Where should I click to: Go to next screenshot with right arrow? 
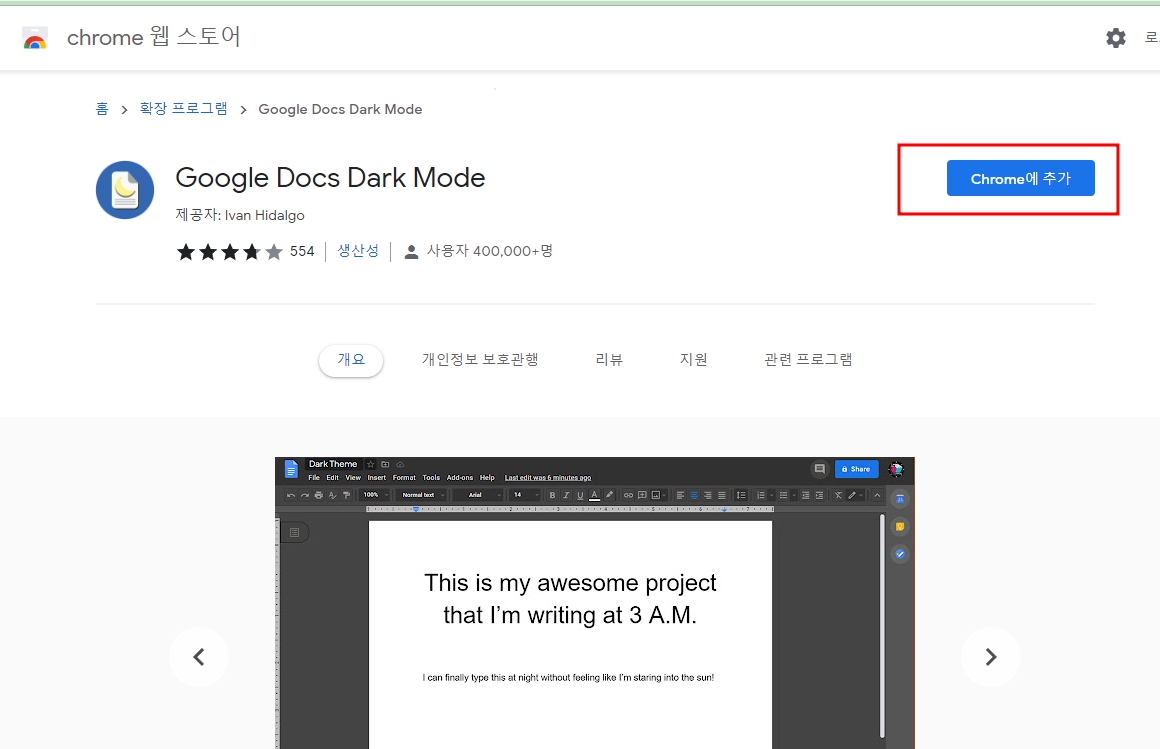(991, 656)
